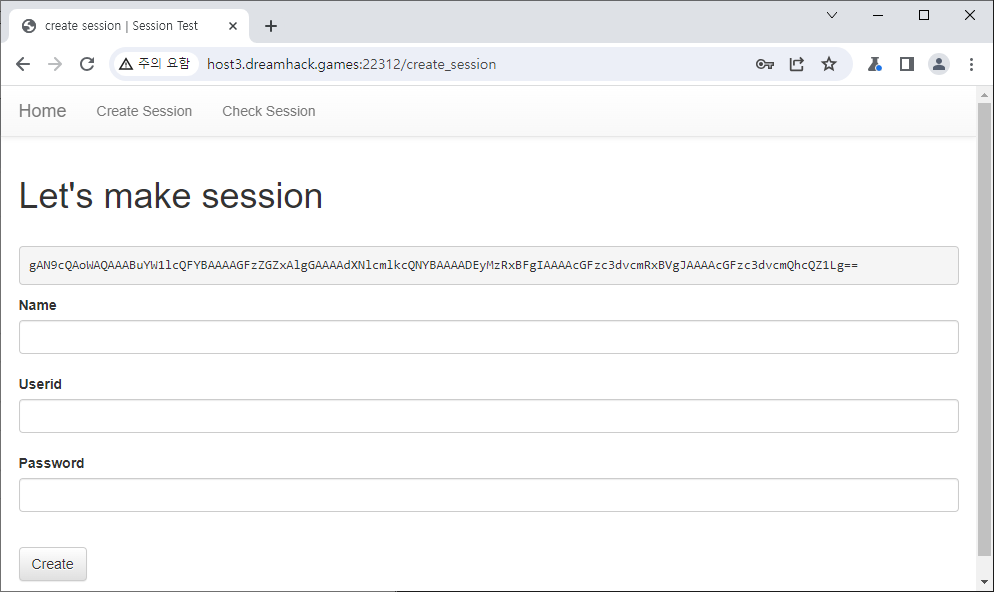
Task: Focus the Userid input field
Action: (x=488, y=416)
